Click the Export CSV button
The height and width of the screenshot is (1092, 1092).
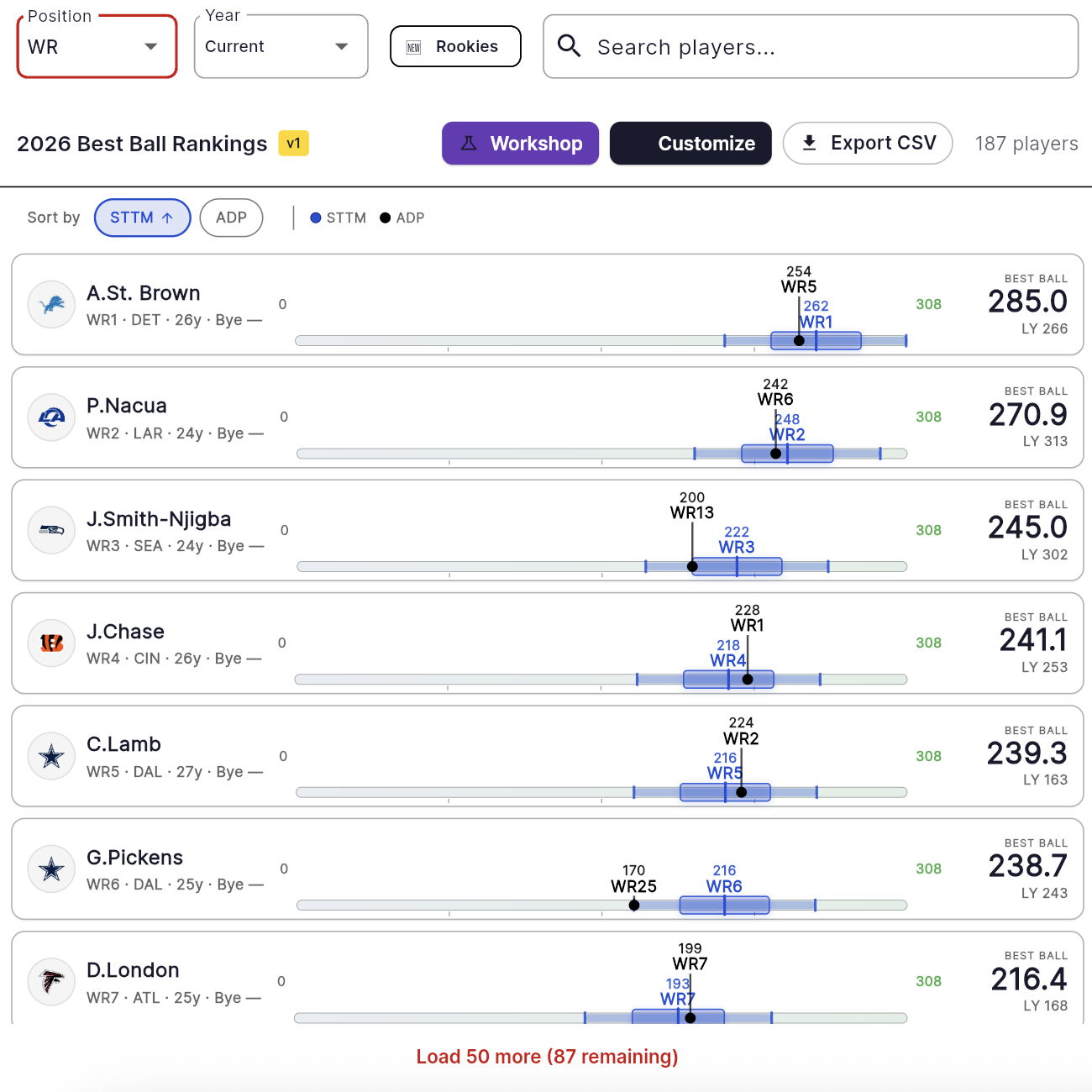tap(868, 144)
